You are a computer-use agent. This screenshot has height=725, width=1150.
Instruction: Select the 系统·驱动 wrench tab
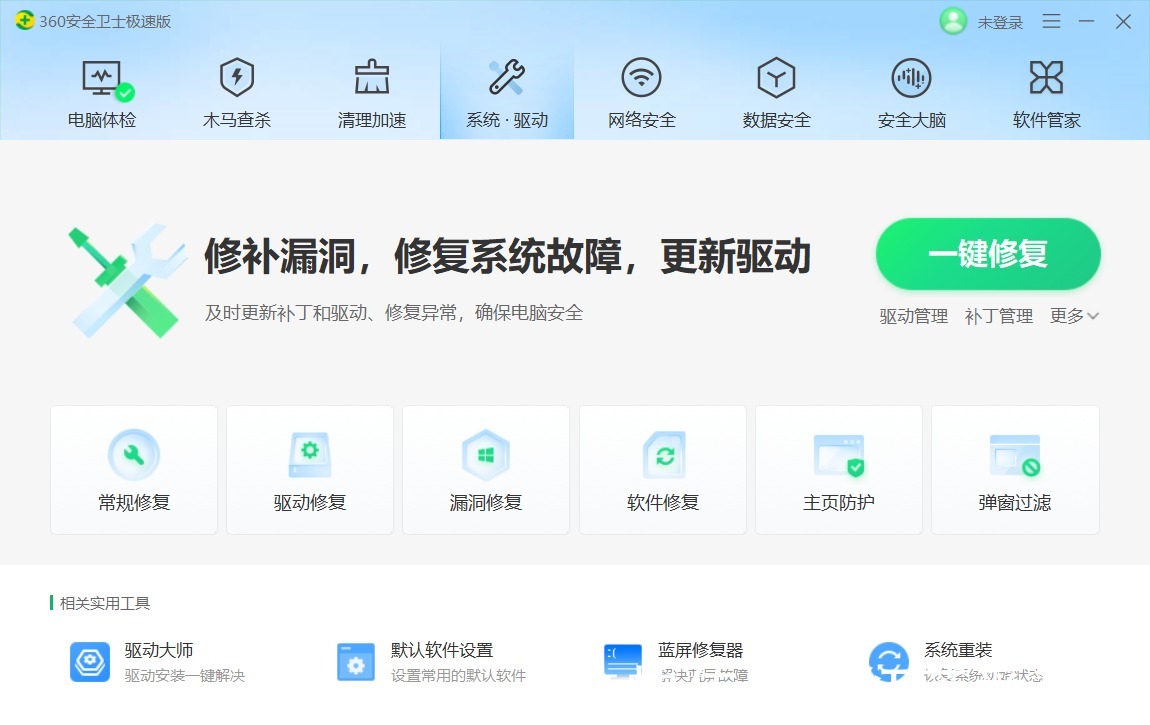507,92
